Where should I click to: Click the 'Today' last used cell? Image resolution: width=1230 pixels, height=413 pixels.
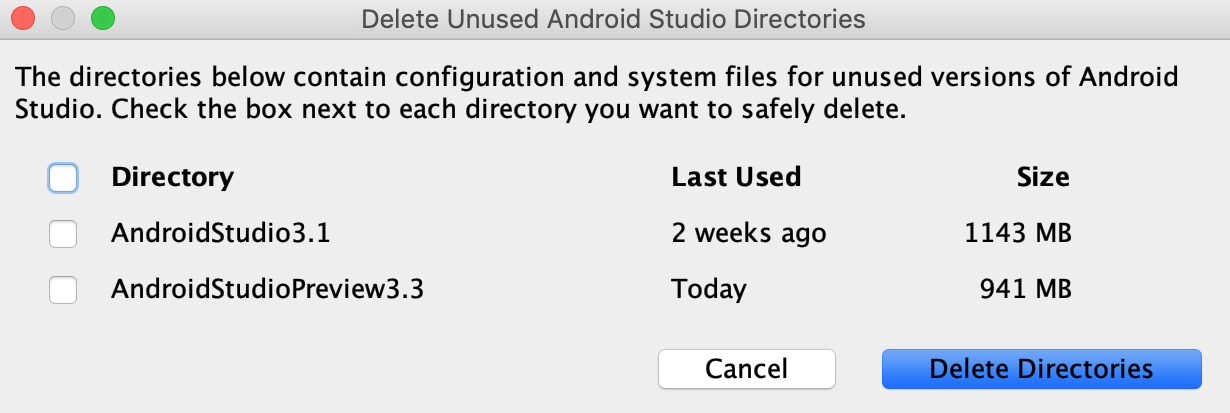pyautogui.click(x=709, y=291)
